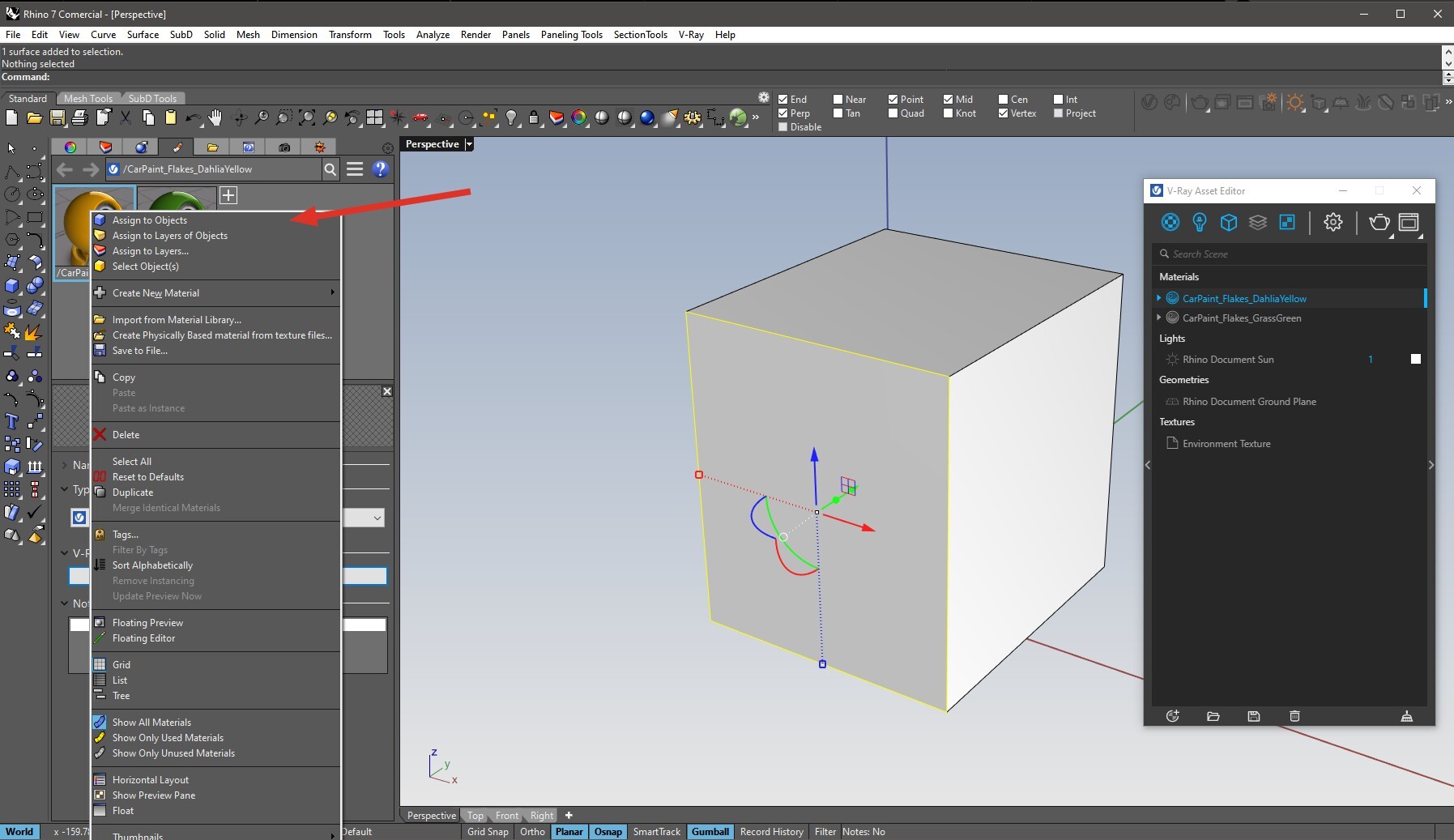Click the Print icon

tap(79, 117)
